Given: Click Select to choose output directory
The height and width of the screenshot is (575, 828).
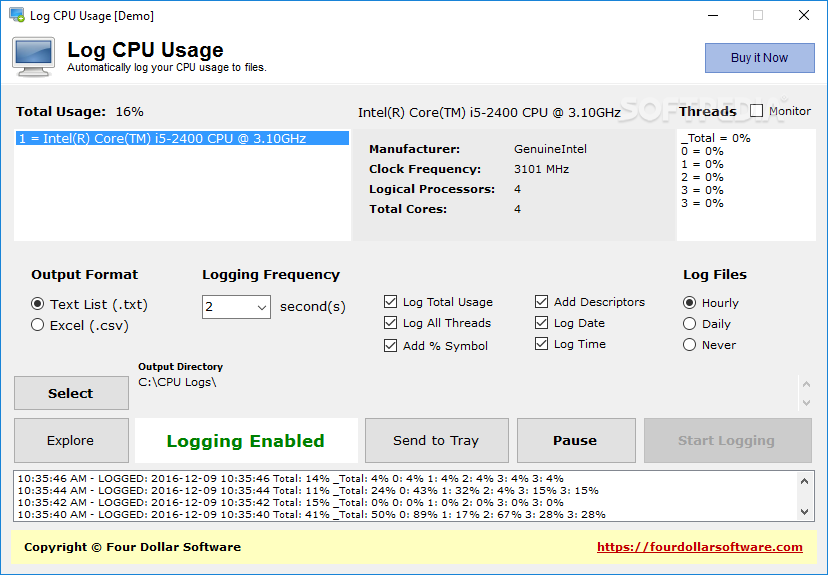Looking at the screenshot, I should click(71, 393).
